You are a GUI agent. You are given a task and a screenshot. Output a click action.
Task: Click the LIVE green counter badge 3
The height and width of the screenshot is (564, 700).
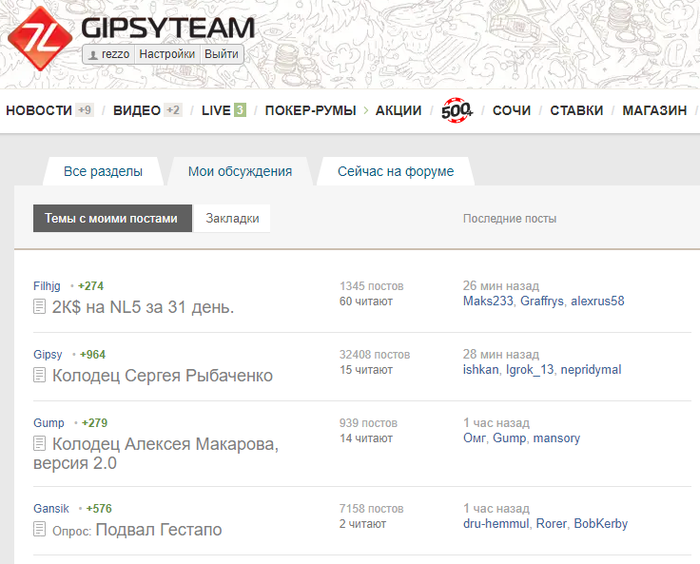pyautogui.click(x=240, y=110)
